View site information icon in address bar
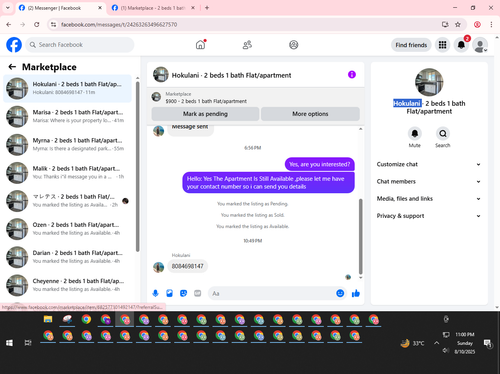 [x=53, y=24]
